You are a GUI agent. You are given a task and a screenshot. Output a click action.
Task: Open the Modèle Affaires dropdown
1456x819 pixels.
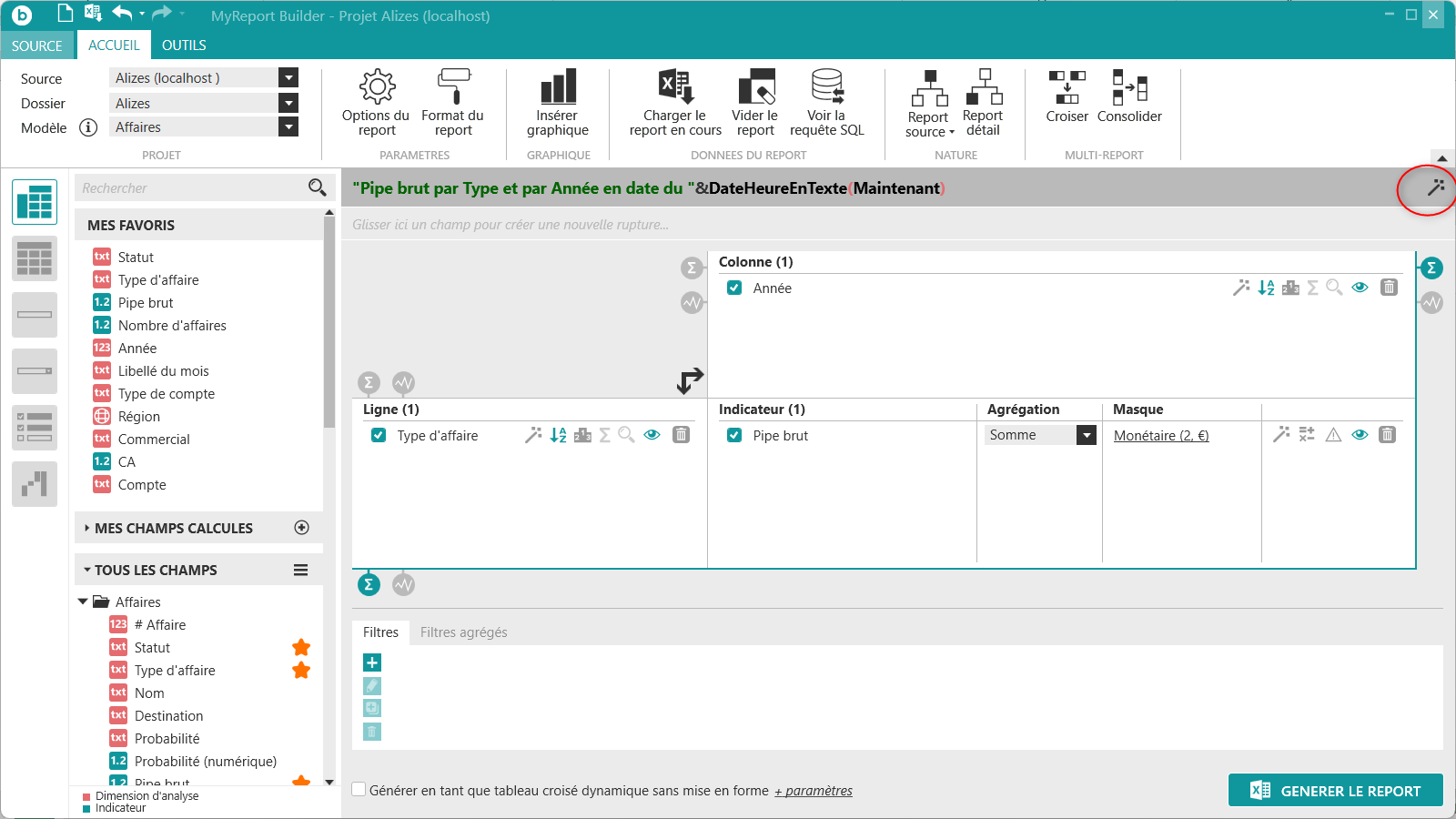click(x=288, y=127)
